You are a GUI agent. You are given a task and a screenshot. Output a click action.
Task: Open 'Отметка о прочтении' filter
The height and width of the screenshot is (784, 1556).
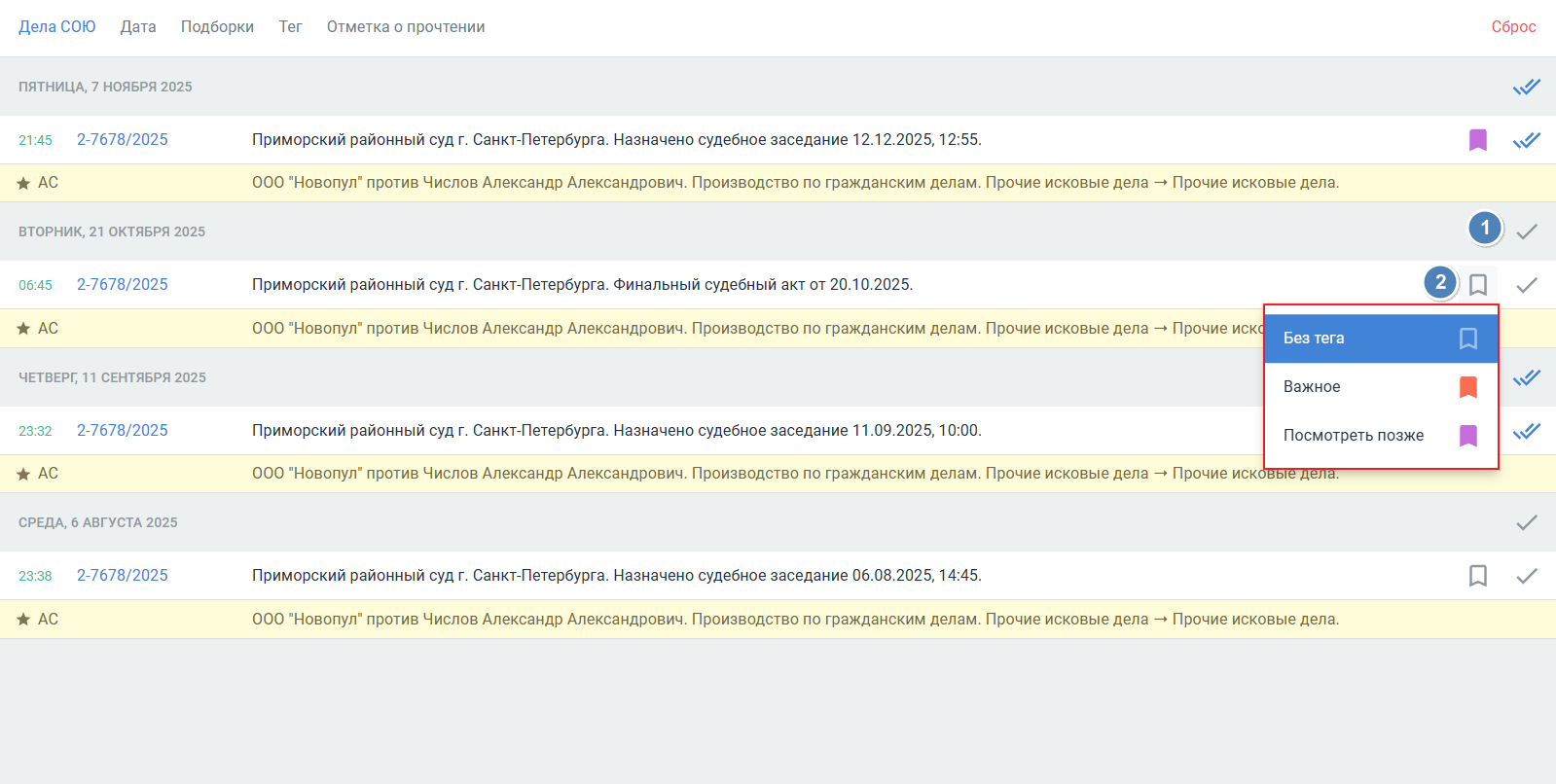click(x=405, y=27)
